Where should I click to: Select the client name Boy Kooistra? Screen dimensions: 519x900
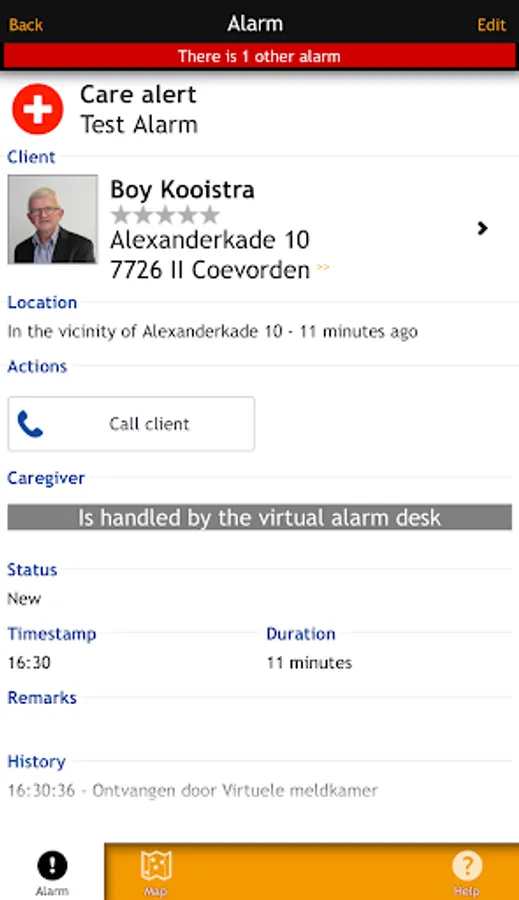[x=182, y=189]
